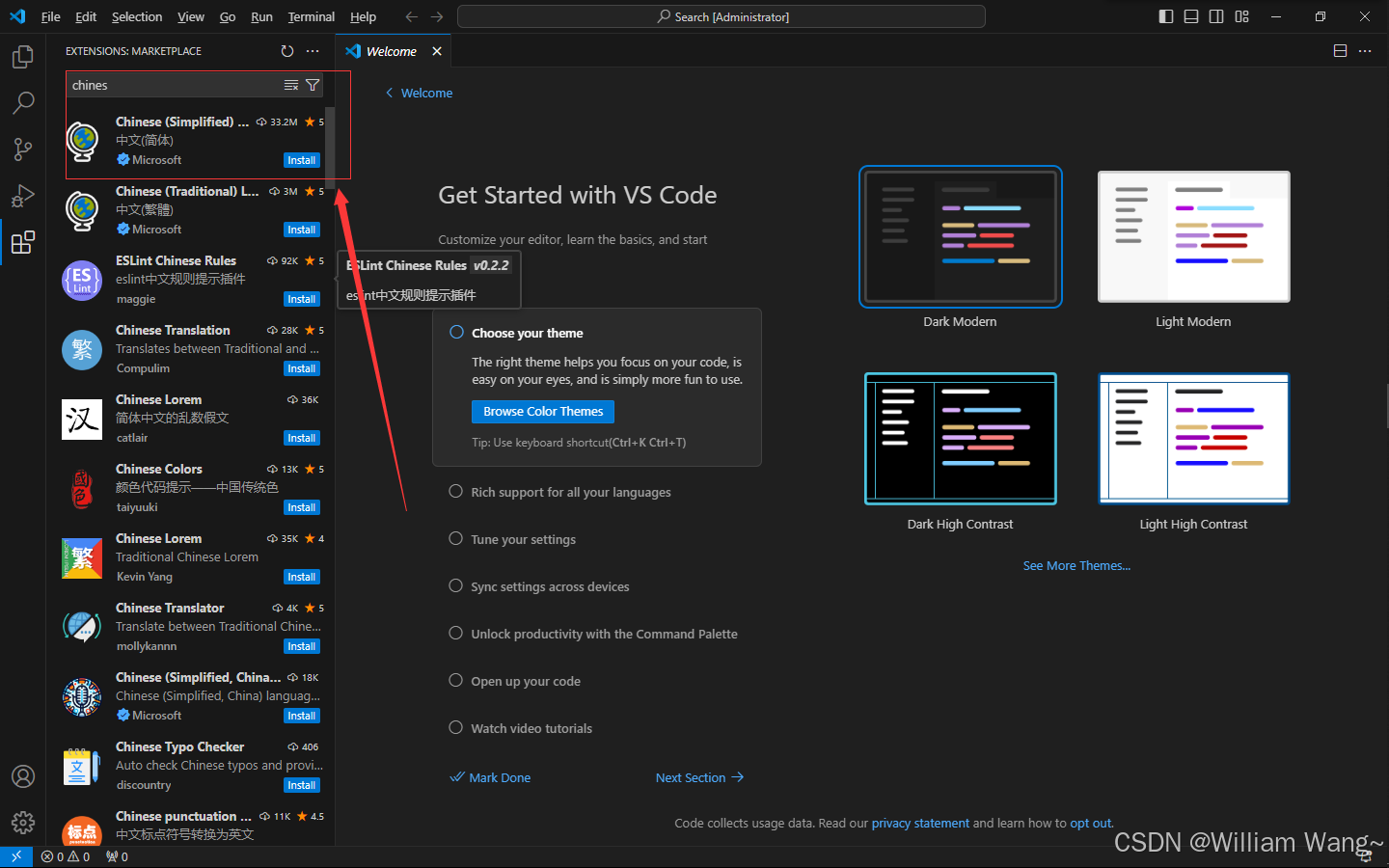This screenshot has height=868, width=1389.
Task: Open the Source Control view
Action: 23,149
